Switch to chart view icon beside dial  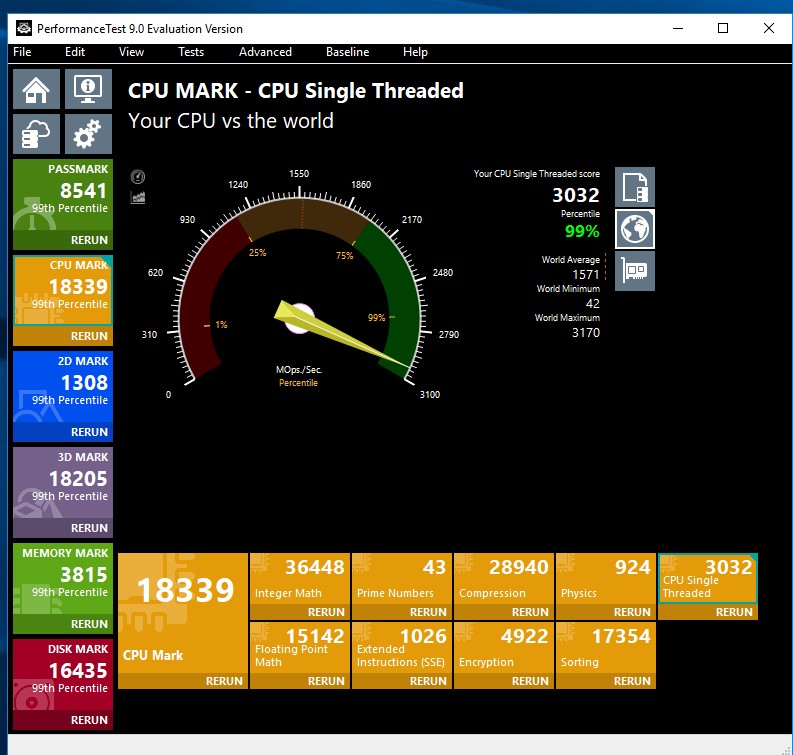138,197
